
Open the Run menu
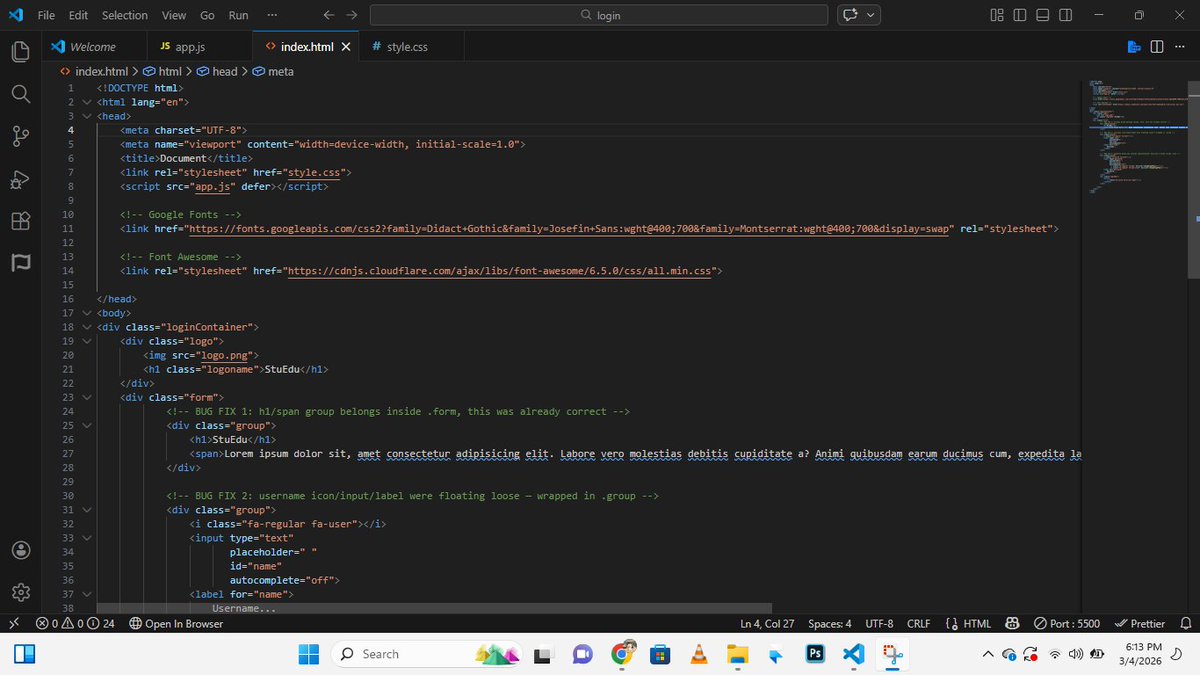point(238,15)
